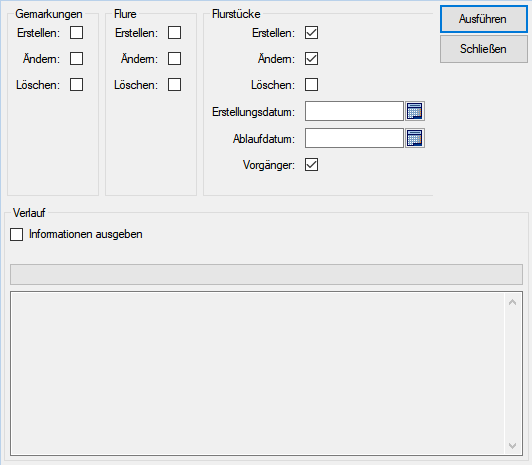Open calendar picker for Erstellungsdatum
The width and height of the screenshot is (532, 465).
tap(415, 111)
